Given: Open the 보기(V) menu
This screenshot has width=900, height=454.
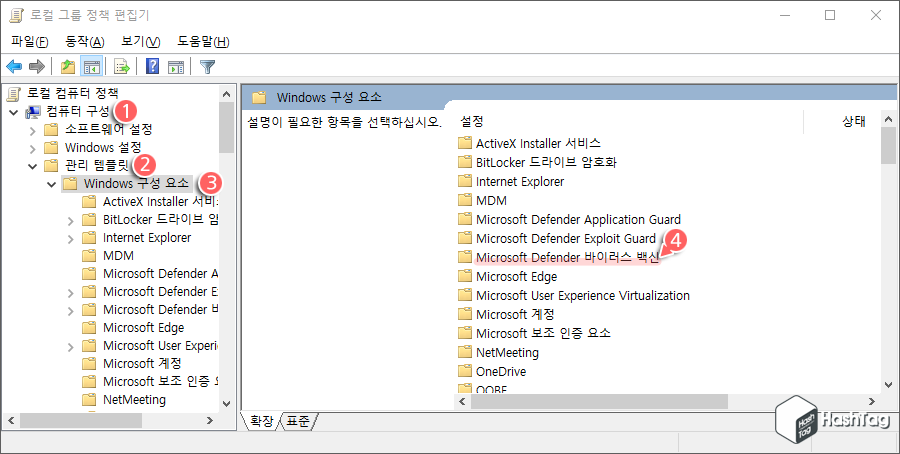Looking at the screenshot, I should (x=141, y=41).
